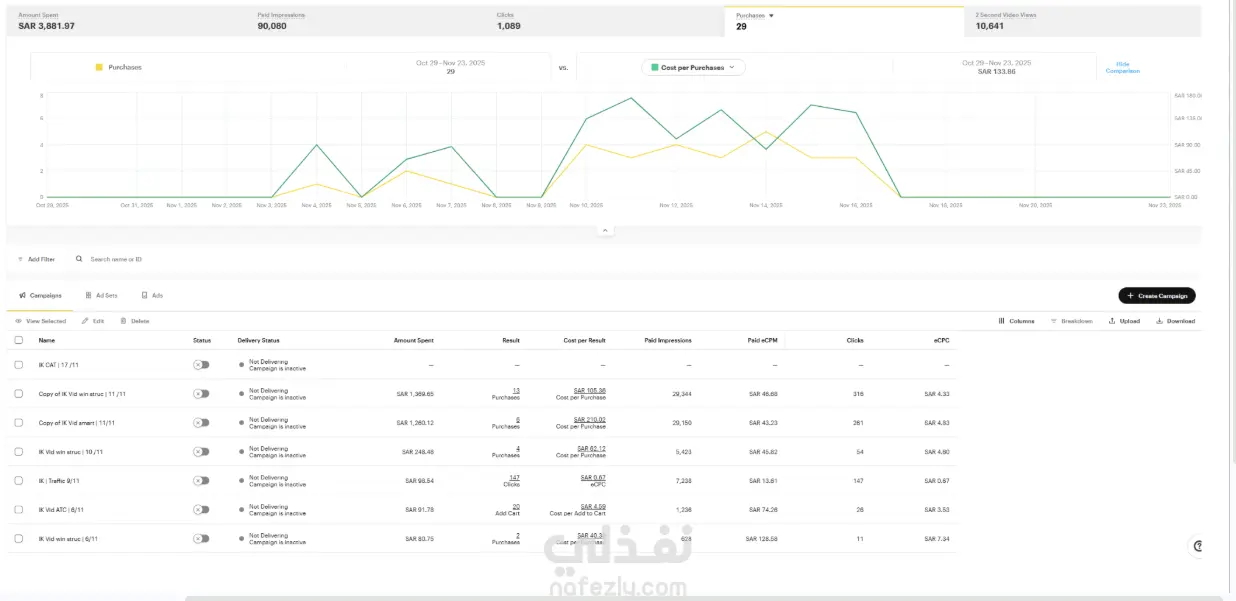The height and width of the screenshot is (601, 1236).
Task: Click the View Selected eye icon
Action: pyautogui.click(x=19, y=321)
